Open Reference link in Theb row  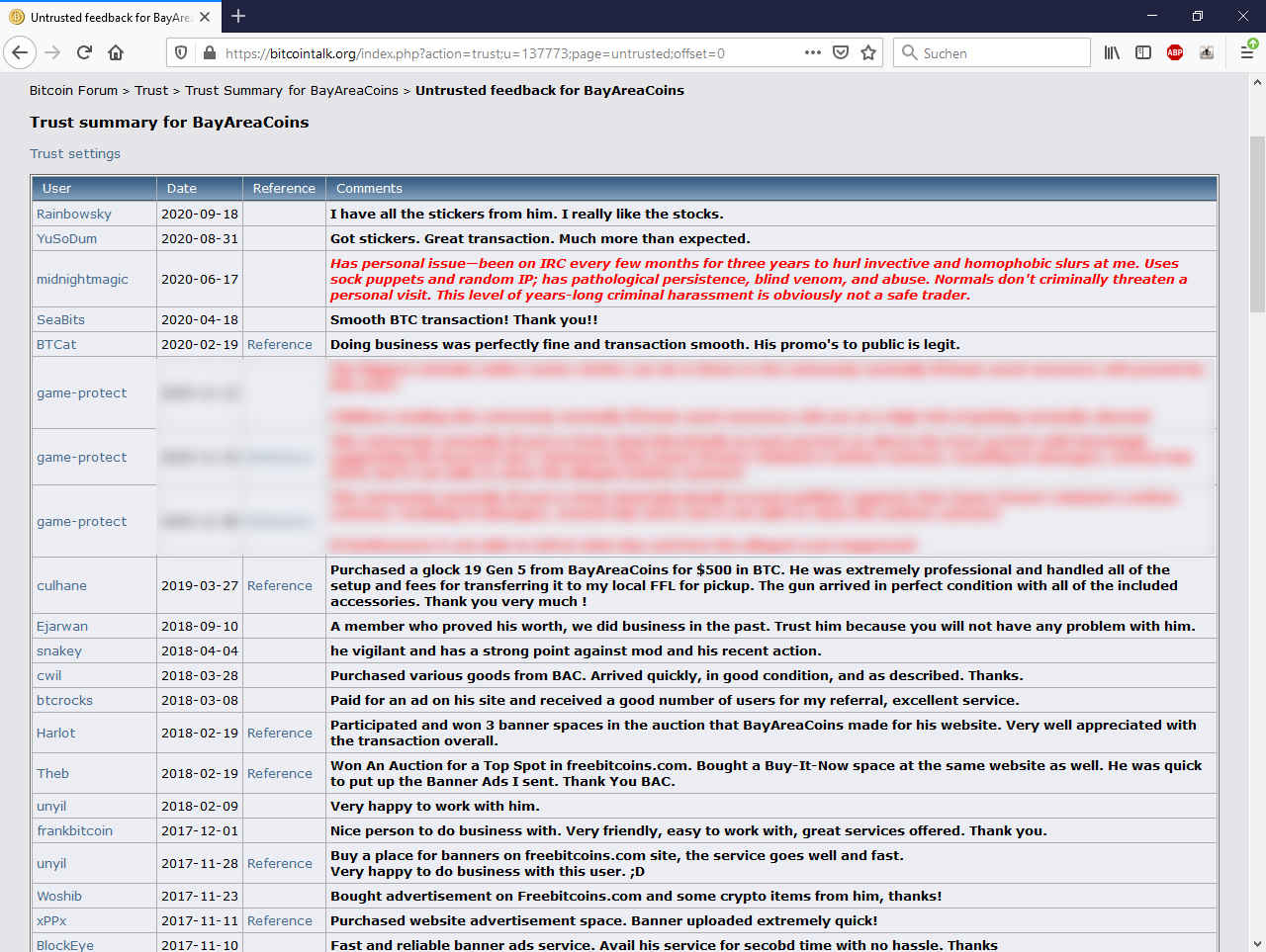pyautogui.click(x=280, y=773)
